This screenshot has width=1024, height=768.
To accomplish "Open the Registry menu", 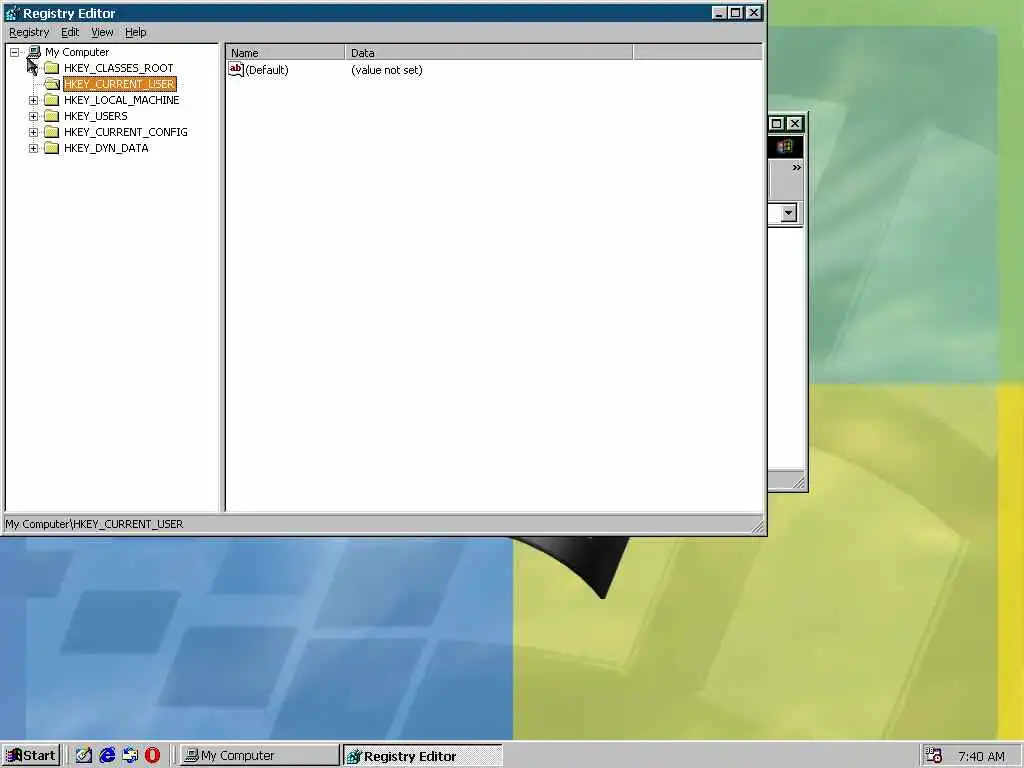I will coord(29,32).
